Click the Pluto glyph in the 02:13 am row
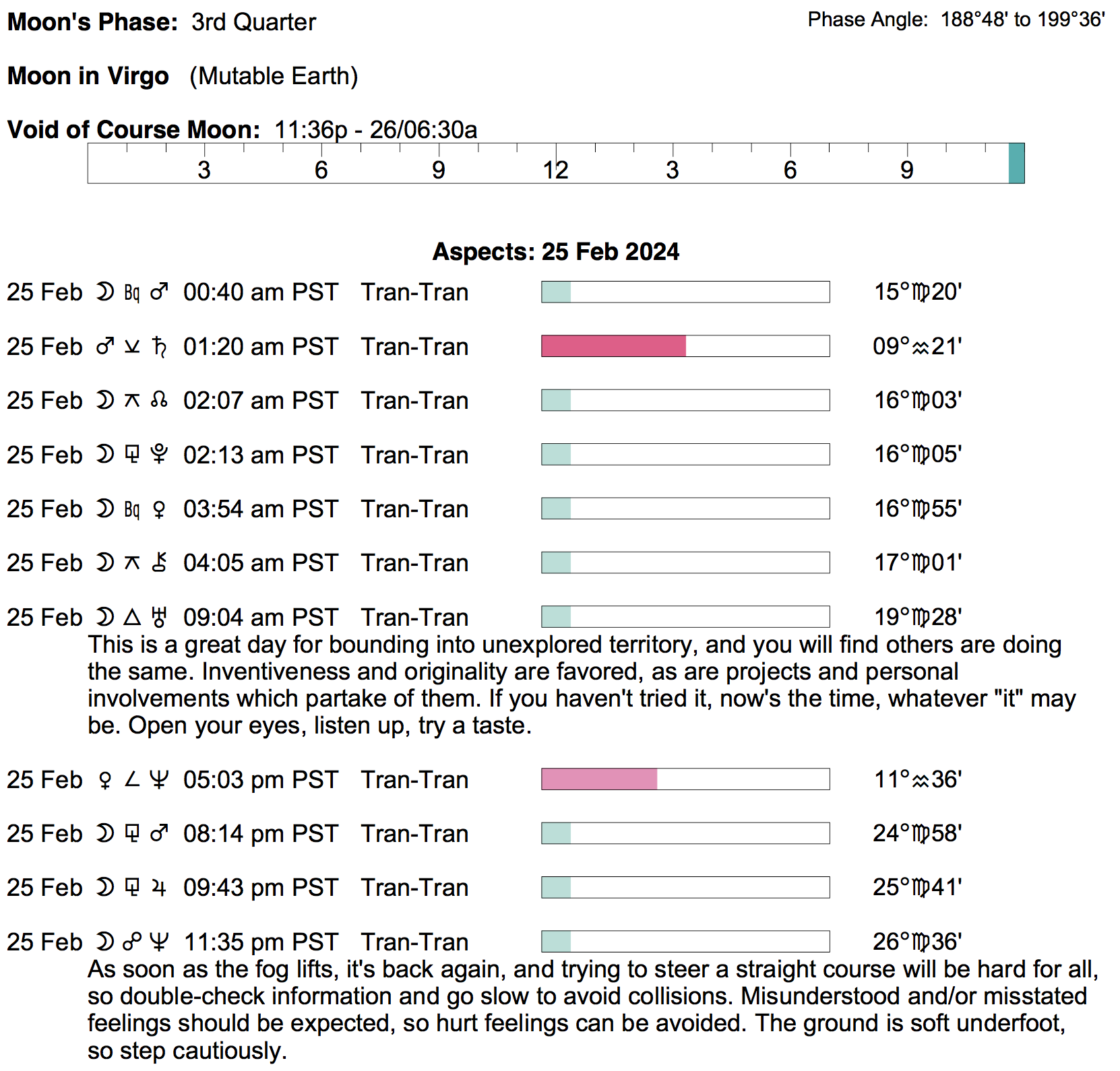 click(159, 455)
